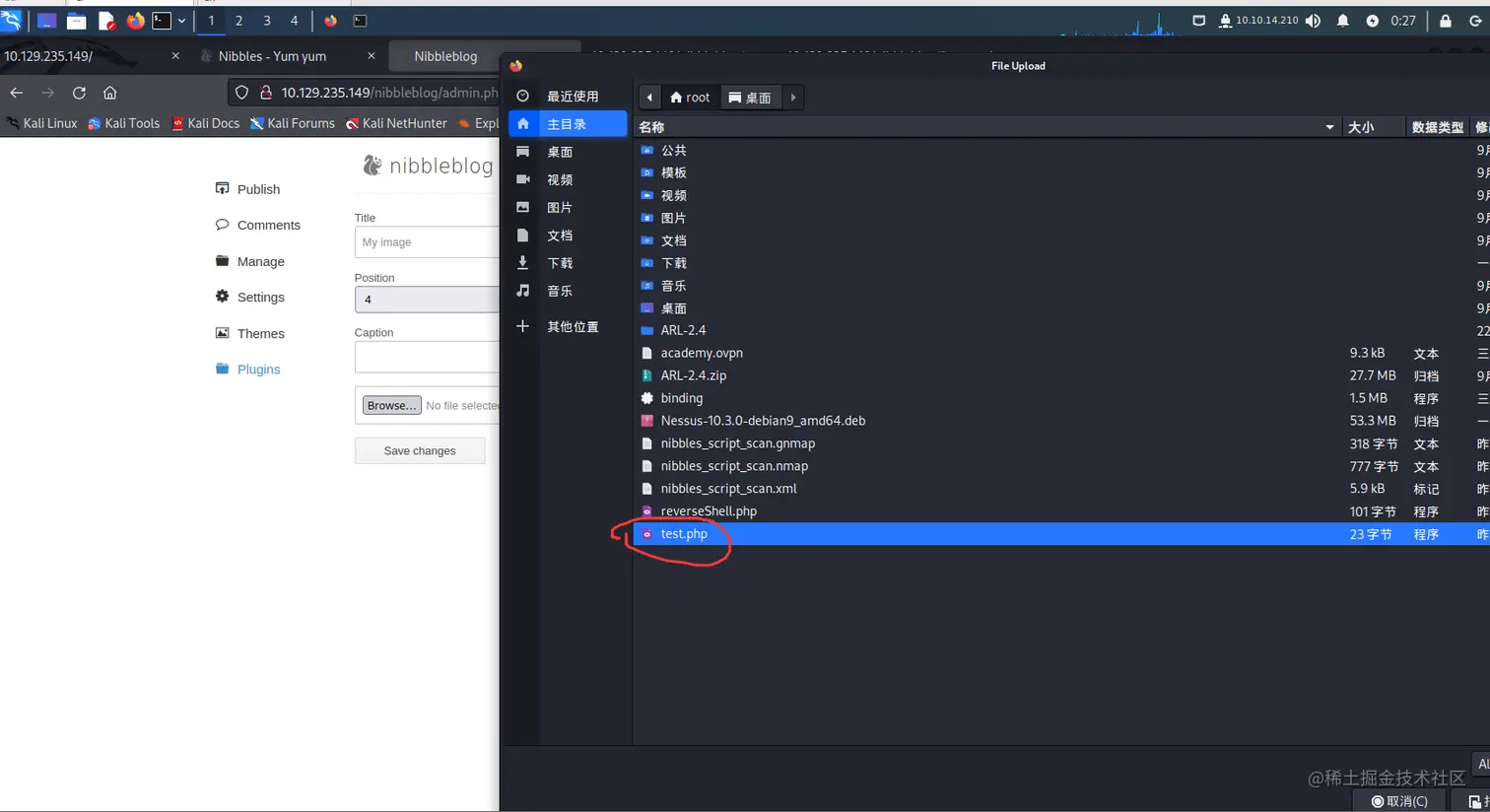
Task: Click the path bar right scroll arrow
Action: (x=793, y=97)
